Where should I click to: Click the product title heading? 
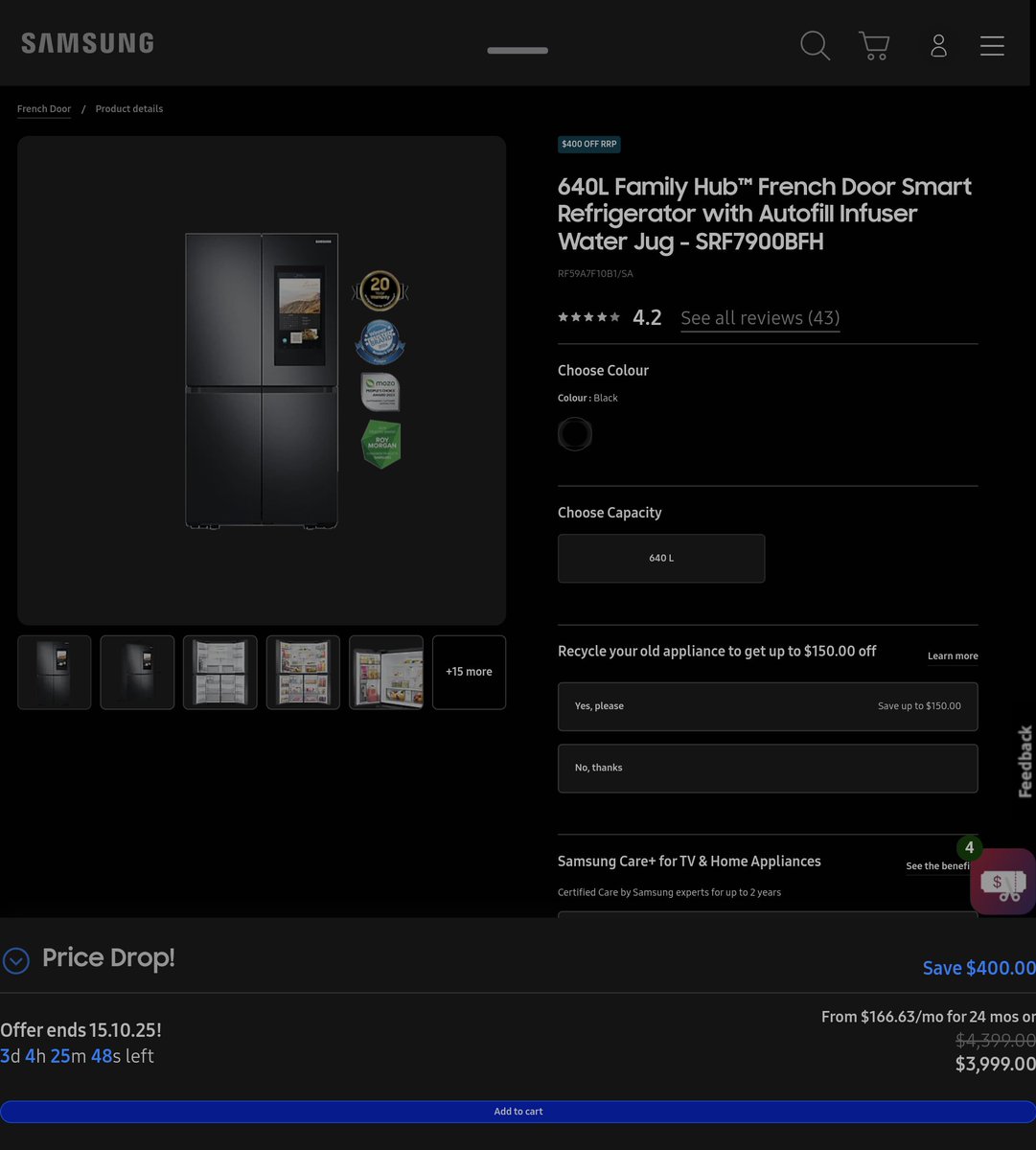tap(765, 214)
